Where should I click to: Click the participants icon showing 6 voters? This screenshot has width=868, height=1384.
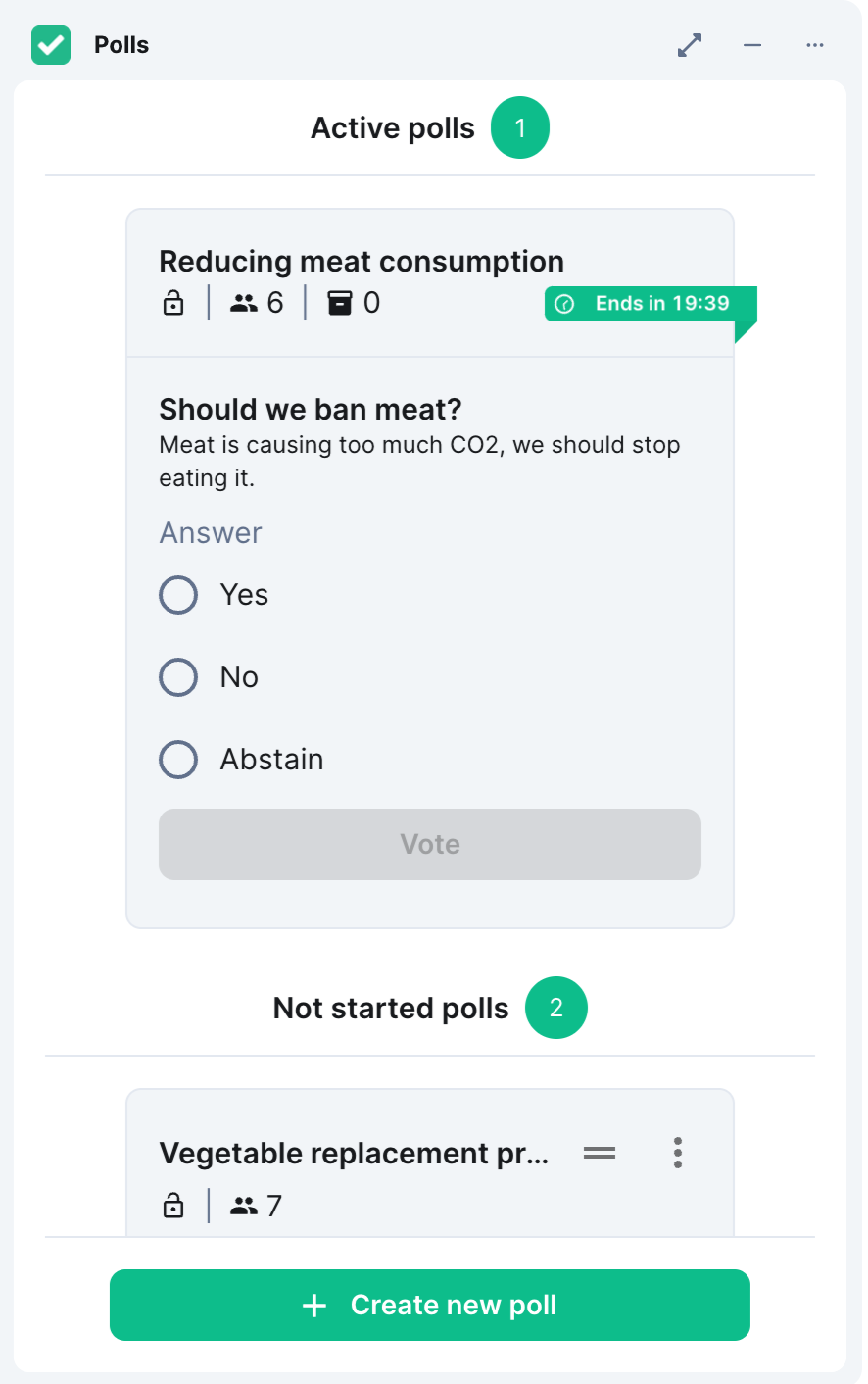pyautogui.click(x=244, y=303)
